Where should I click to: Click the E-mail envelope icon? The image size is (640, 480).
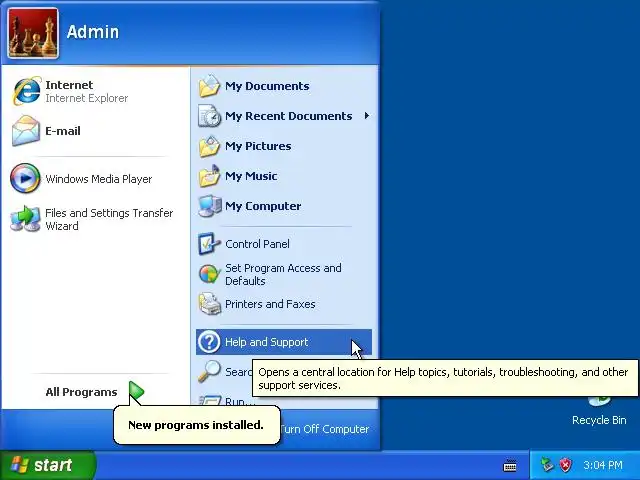click(x=26, y=131)
